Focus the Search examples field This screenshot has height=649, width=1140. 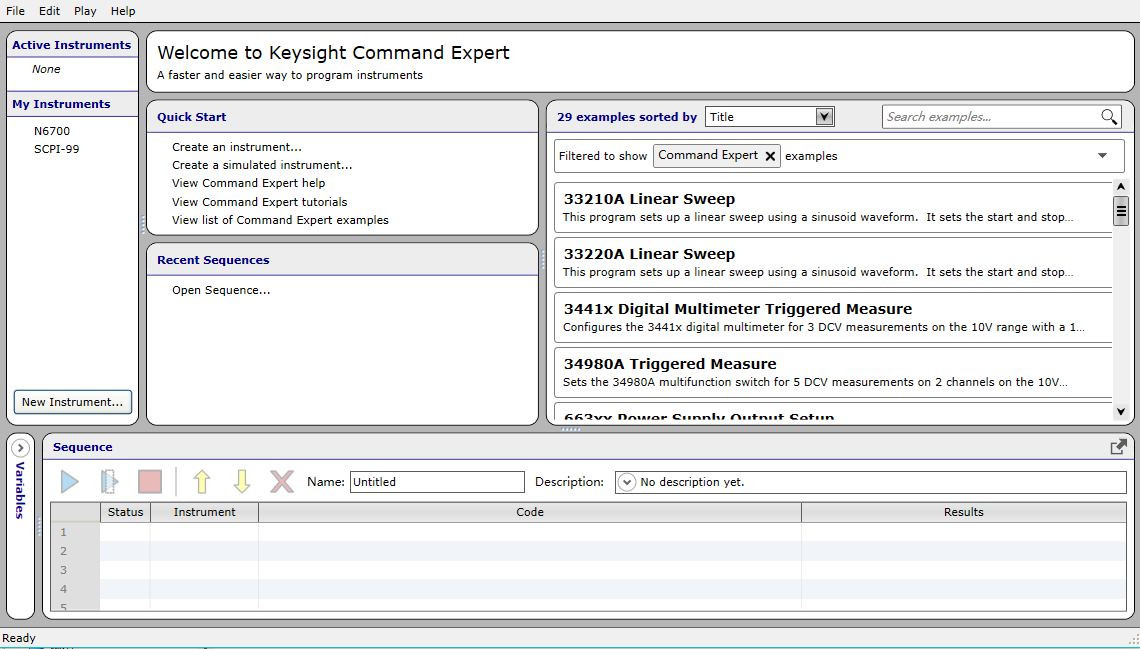pyautogui.click(x=991, y=117)
